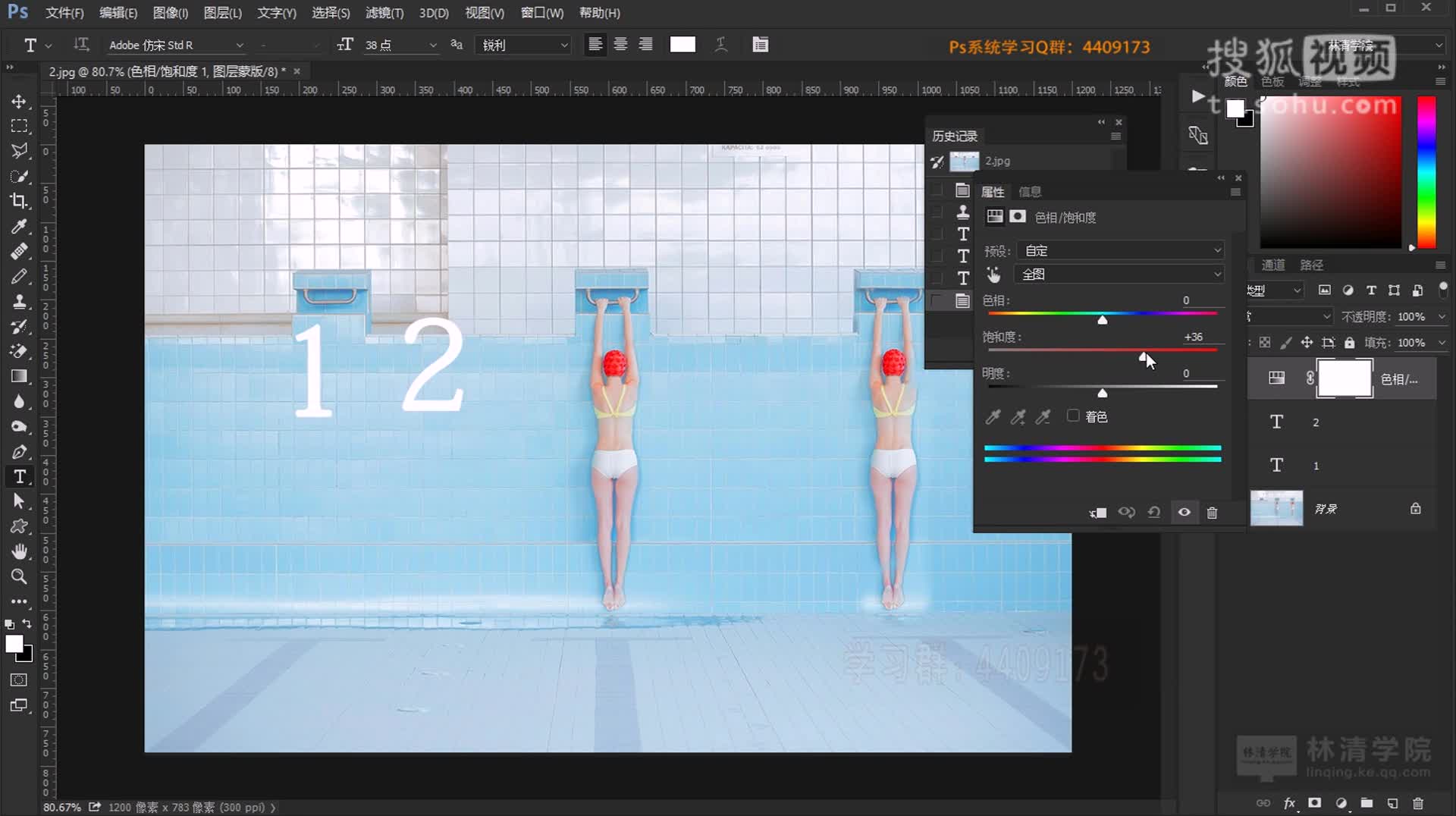
Task: Click the reset adjustment icon in Properties
Action: tap(1154, 513)
